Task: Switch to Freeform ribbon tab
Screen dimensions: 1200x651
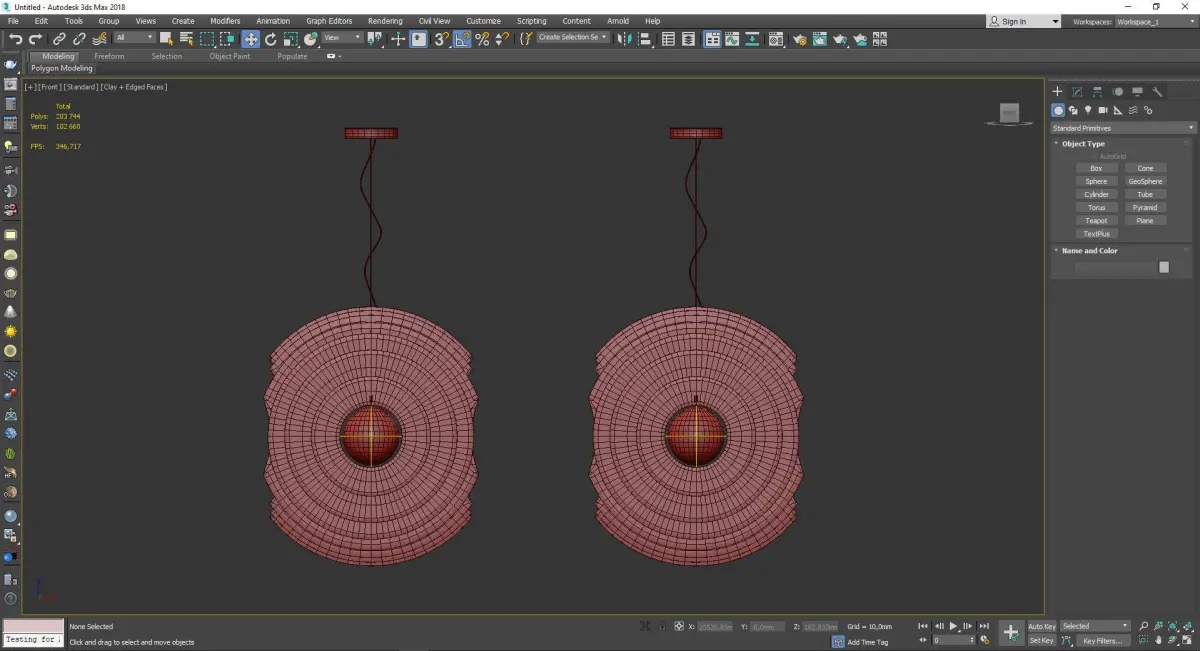Action: (109, 56)
